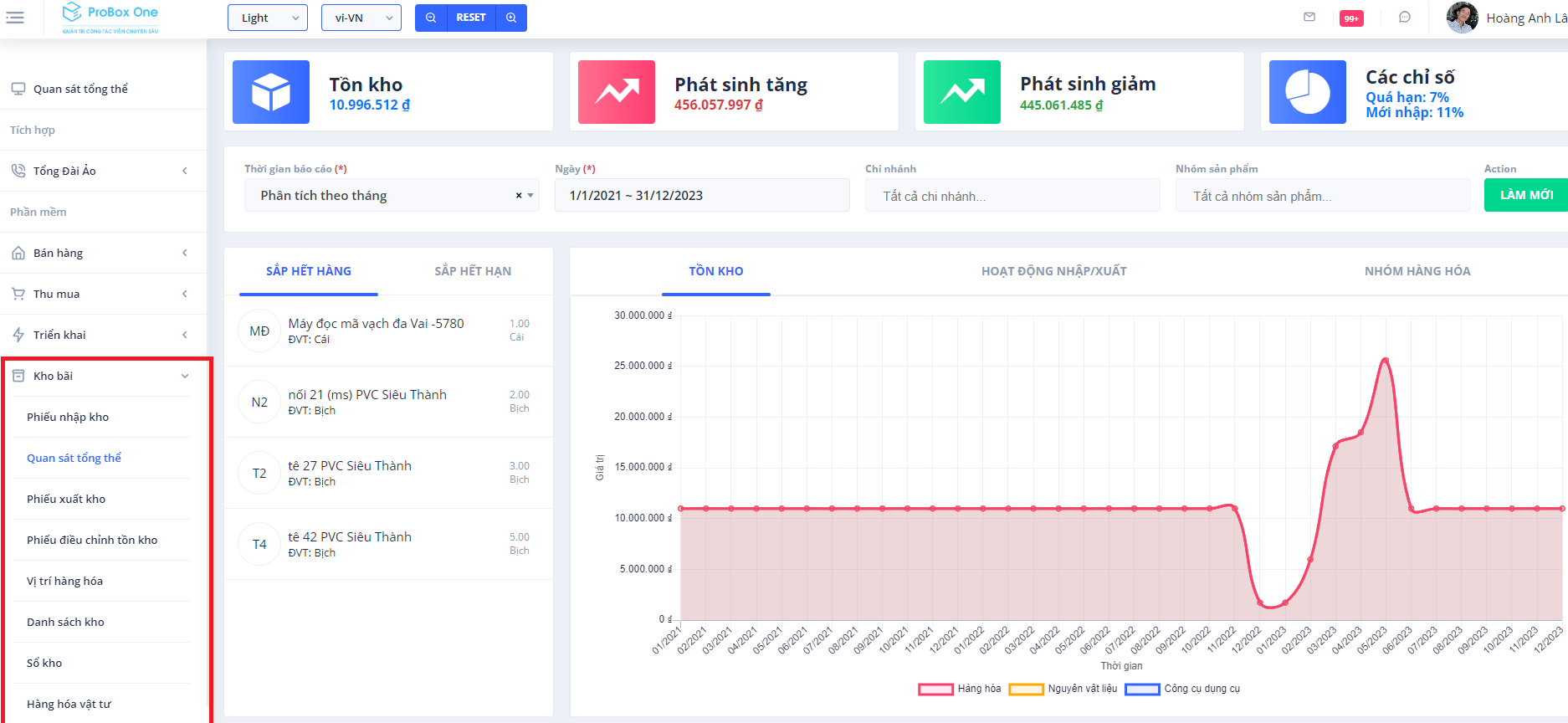1568x723 pixels.
Task: Open Sổ kho link
Action: (44, 663)
